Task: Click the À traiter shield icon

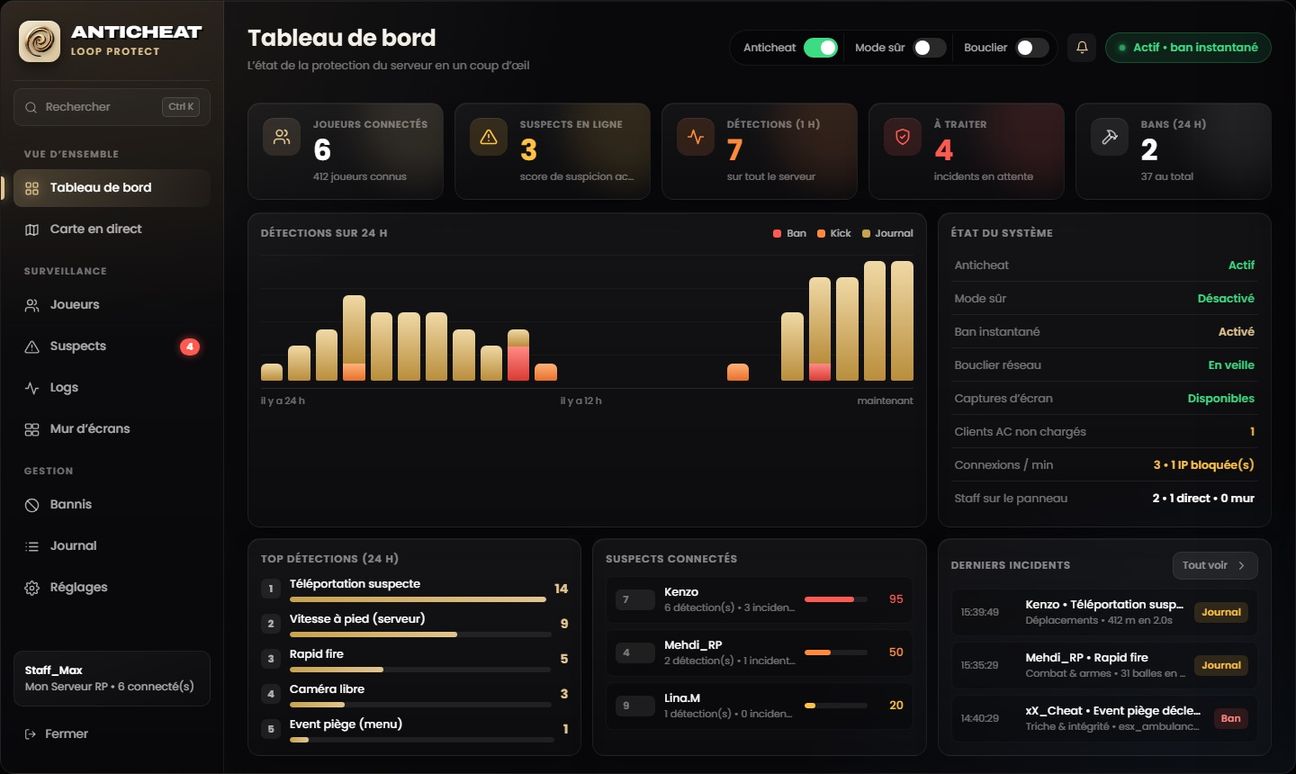Action: click(903, 137)
